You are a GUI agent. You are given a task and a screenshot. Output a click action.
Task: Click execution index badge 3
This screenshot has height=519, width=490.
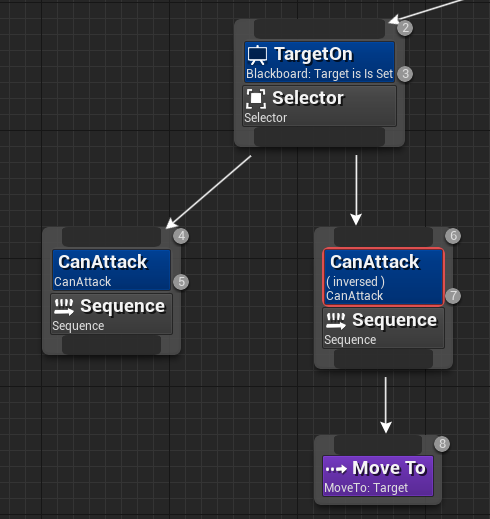tap(405, 74)
